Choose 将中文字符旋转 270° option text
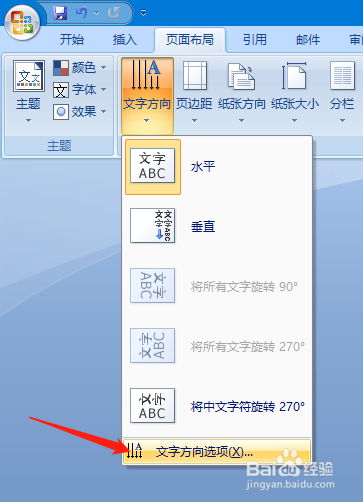Image resolution: width=363 pixels, height=502 pixels. pos(248,407)
